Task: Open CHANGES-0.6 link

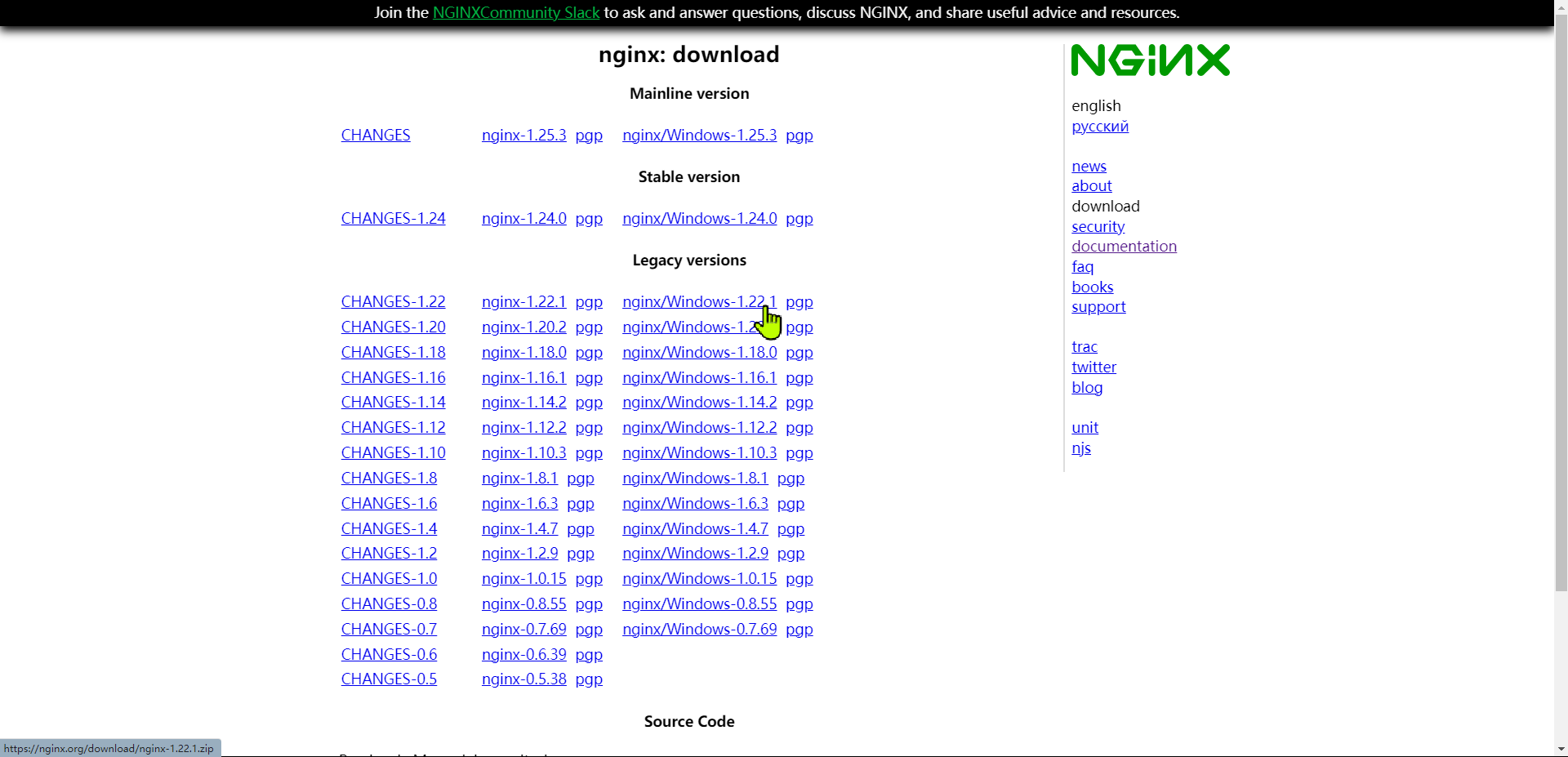Action: [390, 655]
